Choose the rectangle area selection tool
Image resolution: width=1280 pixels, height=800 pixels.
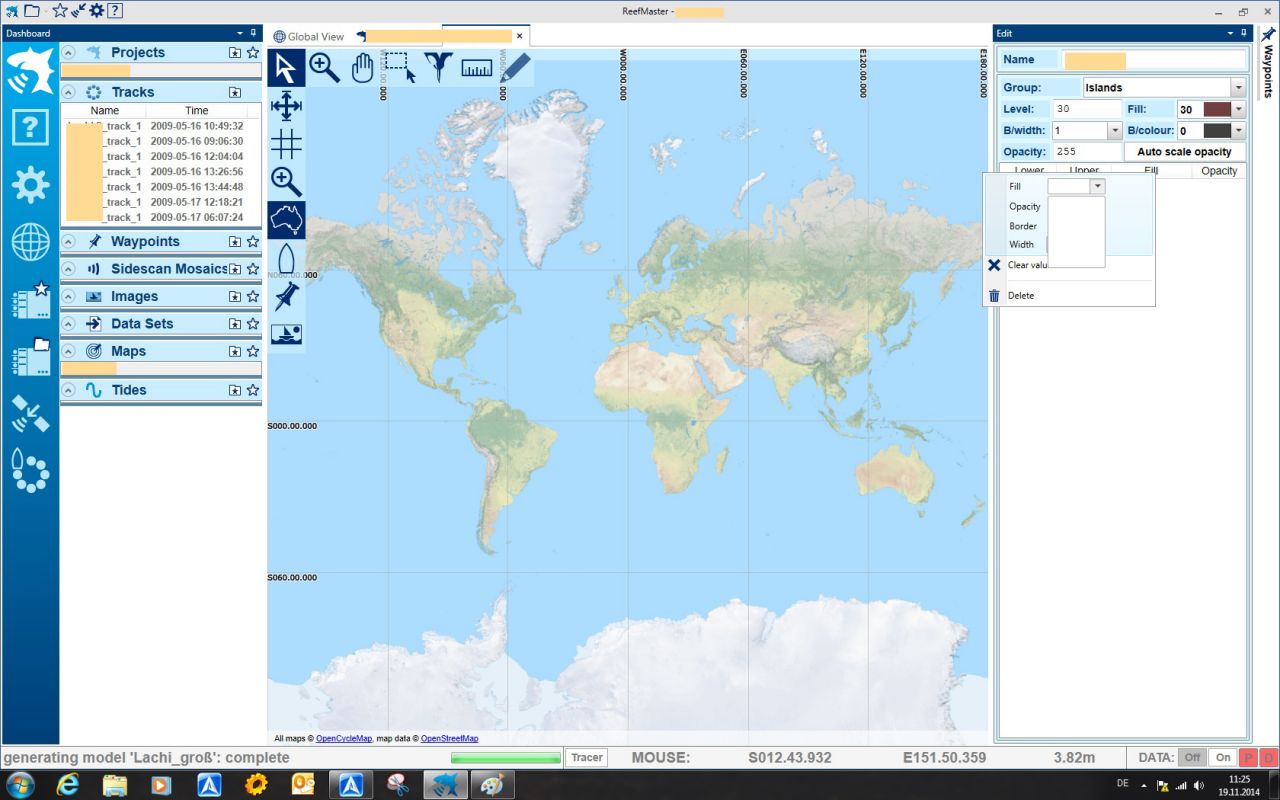[400, 68]
